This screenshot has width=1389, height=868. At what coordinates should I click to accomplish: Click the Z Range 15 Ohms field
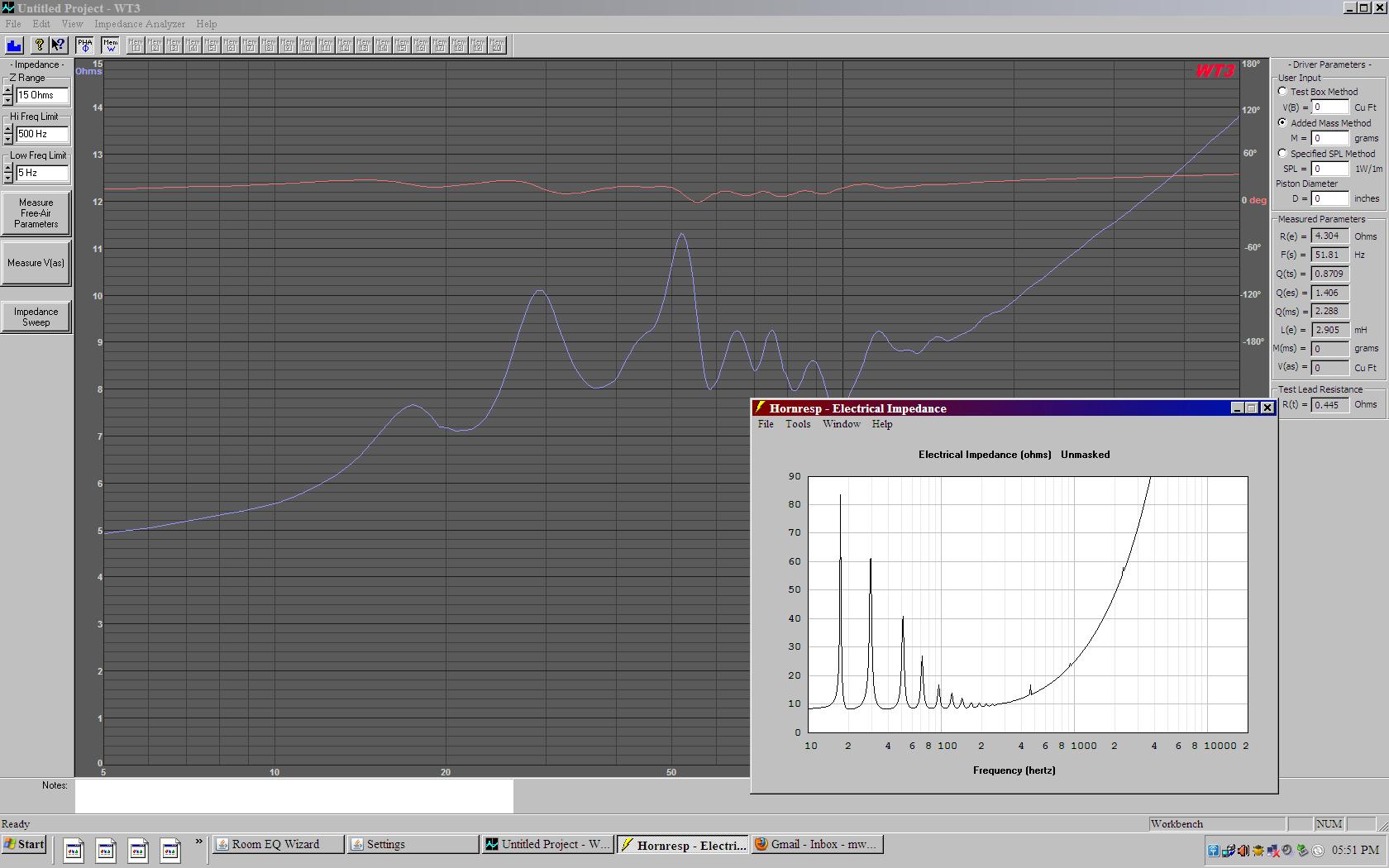41,95
